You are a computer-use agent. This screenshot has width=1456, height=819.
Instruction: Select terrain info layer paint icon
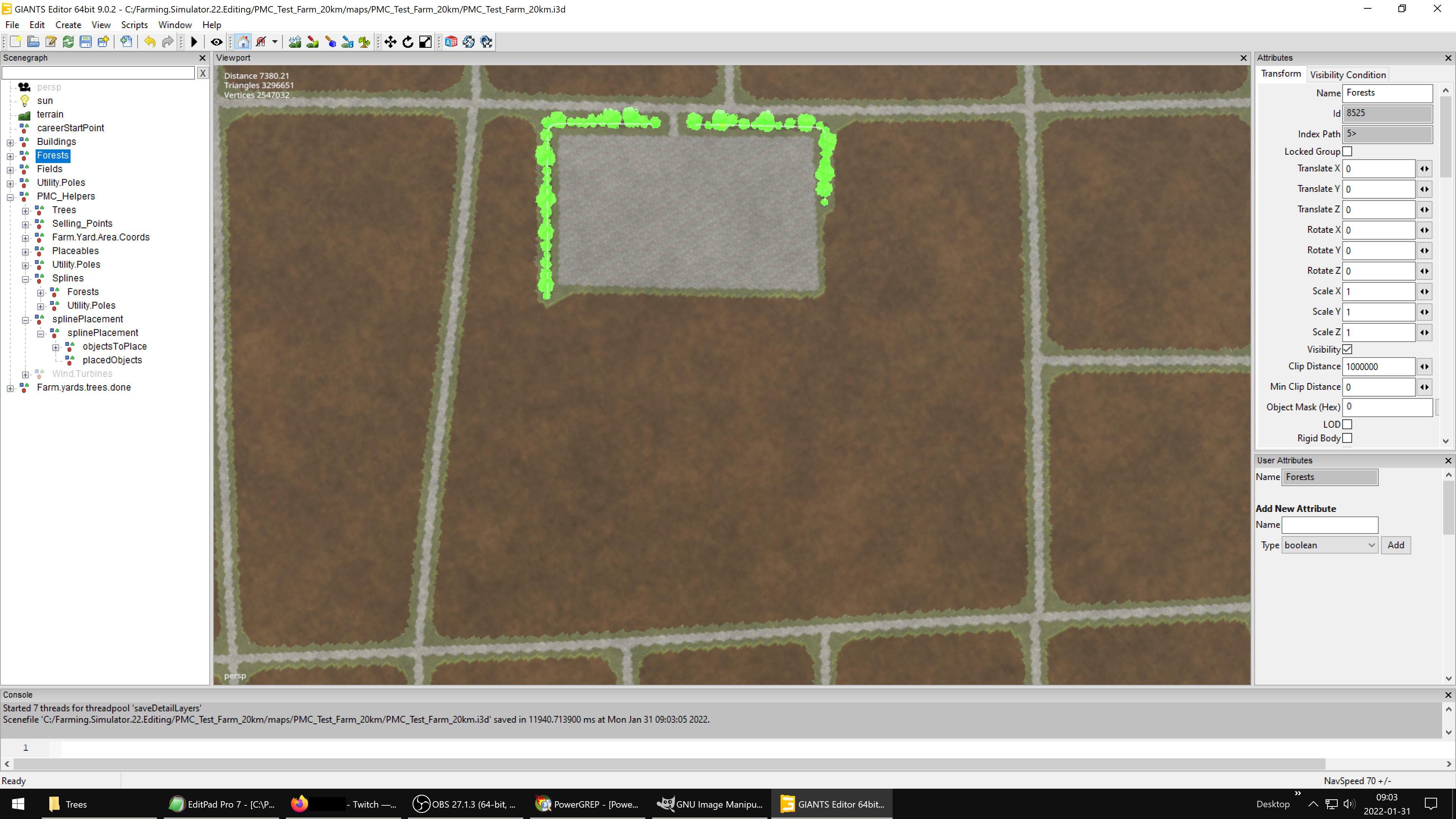click(347, 42)
